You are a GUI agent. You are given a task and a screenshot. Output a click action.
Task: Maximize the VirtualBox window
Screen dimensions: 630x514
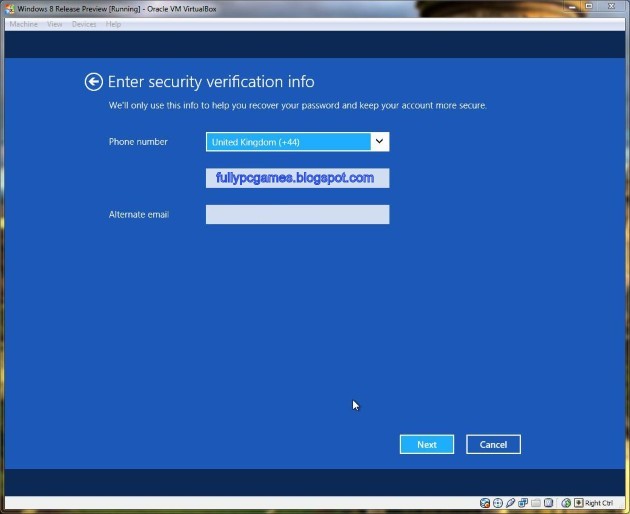coord(589,6)
